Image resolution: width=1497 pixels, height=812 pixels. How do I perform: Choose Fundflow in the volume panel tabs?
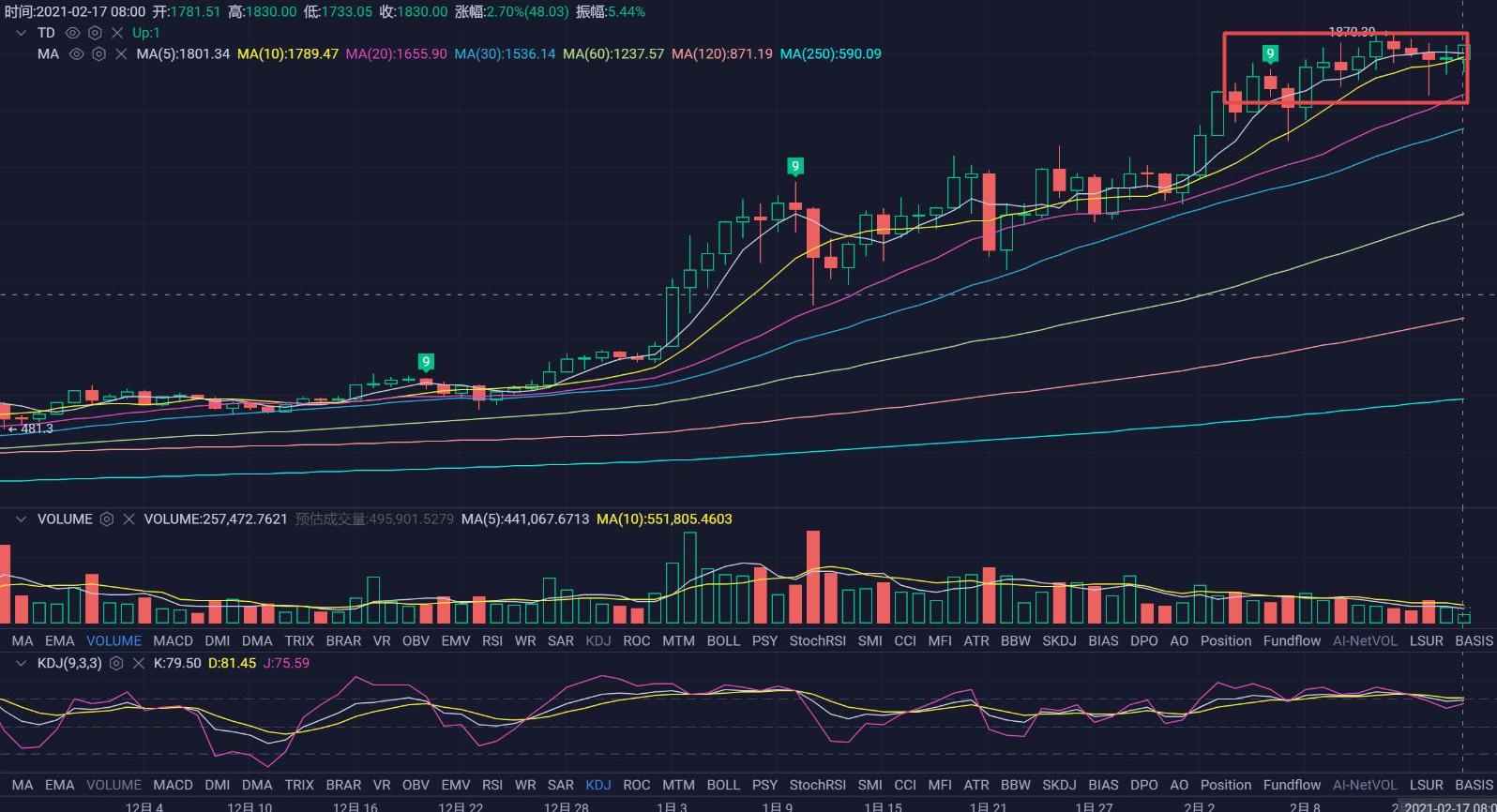click(1292, 641)
